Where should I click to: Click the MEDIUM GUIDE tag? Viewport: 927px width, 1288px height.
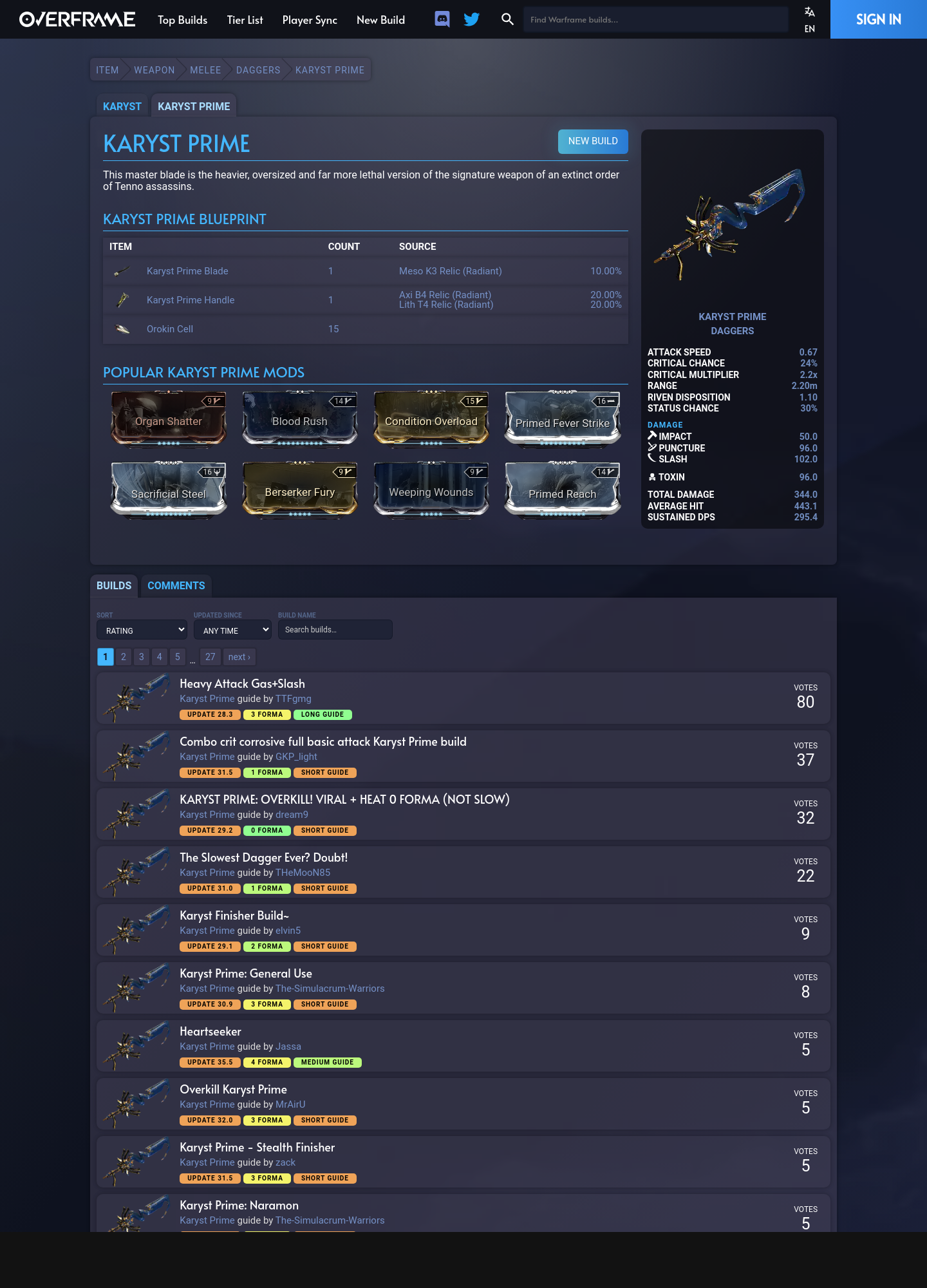pos(327,1063)
